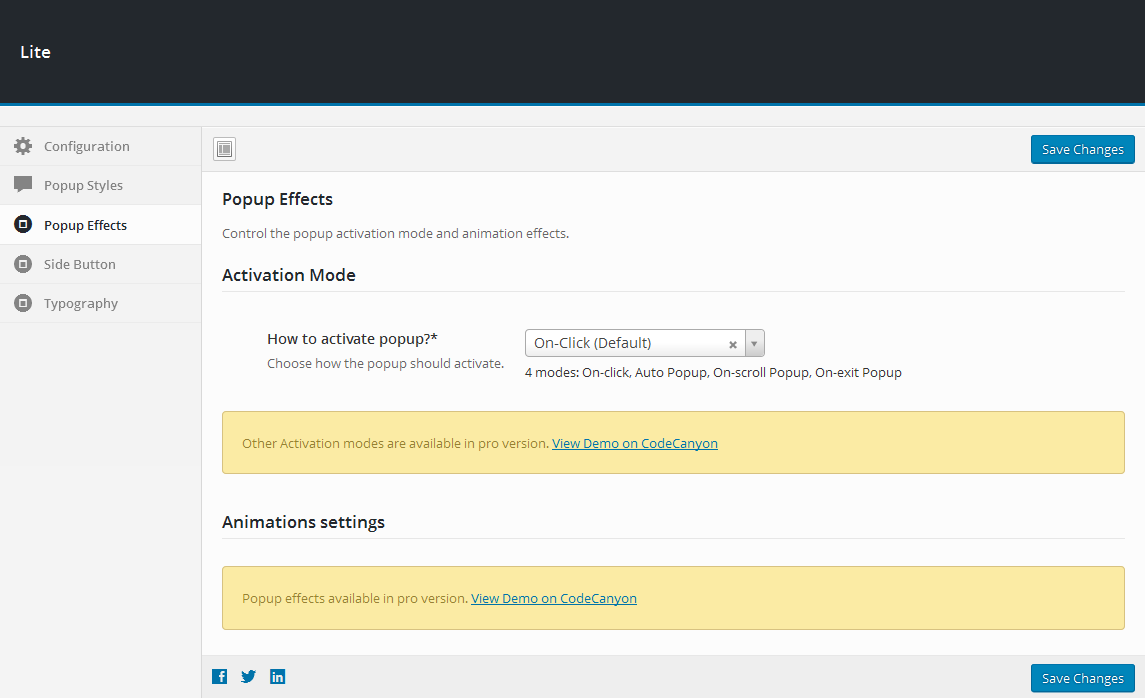The width and height of the screenshot is (1145, 698).
Task: Toggle the expand all sections icon
Action: pyautogui.click(x=224, y=149)
